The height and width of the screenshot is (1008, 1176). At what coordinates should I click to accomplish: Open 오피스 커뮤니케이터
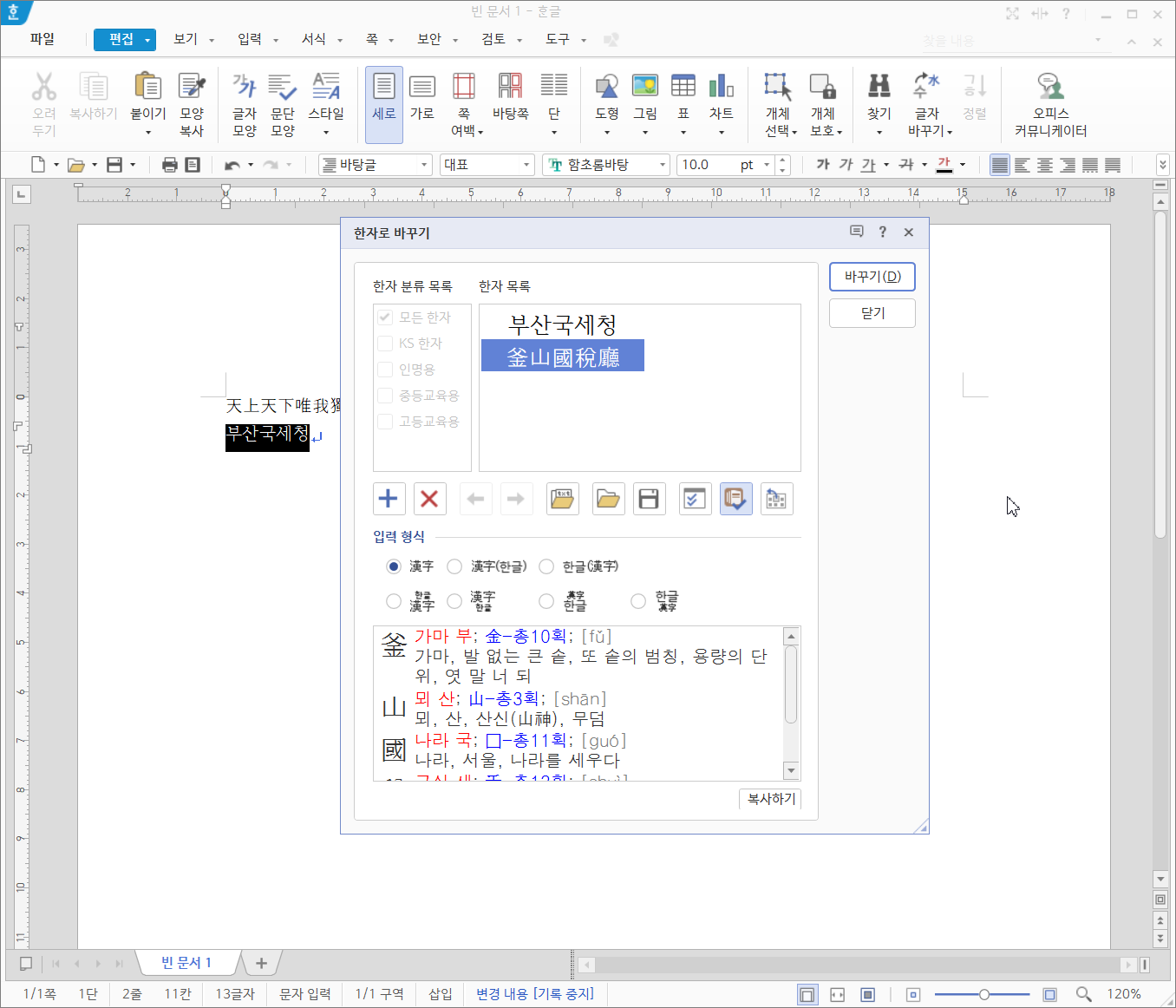tap(1050, 104)
